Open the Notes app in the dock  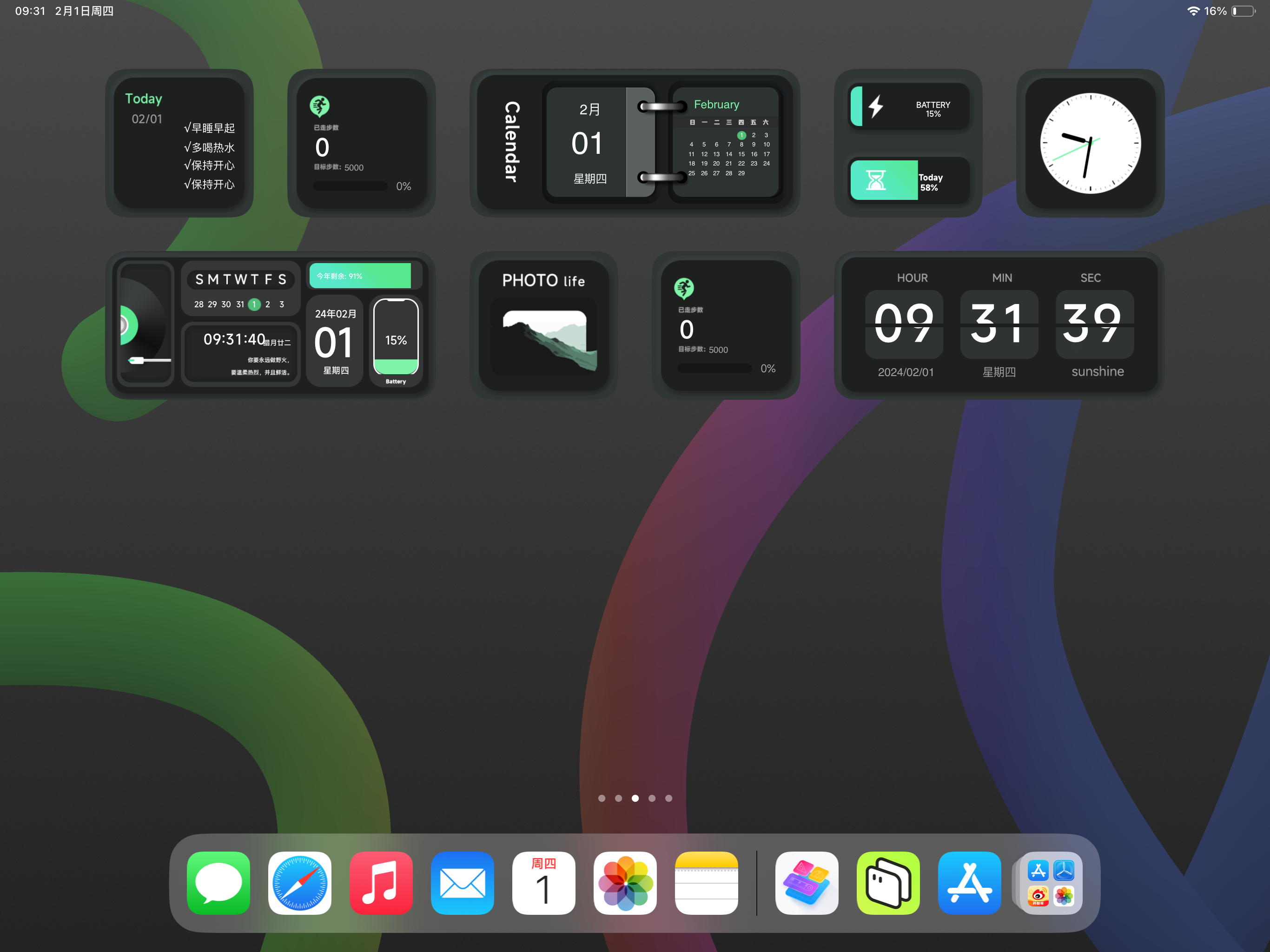click(x=707, y=883)
